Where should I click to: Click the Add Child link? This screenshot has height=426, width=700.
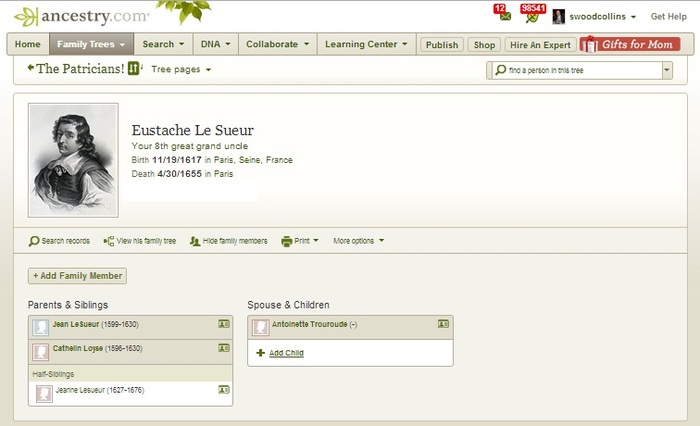click(x=286, y=353)
